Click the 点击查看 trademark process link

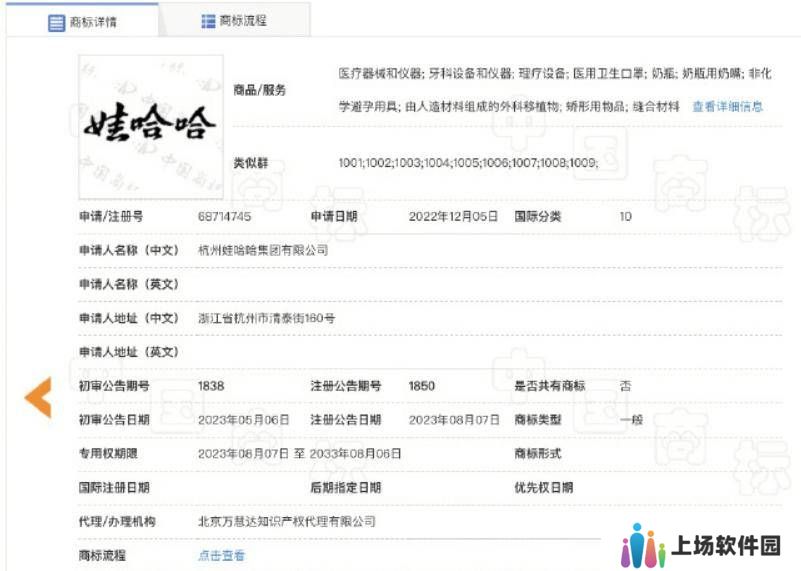[221, 555]
